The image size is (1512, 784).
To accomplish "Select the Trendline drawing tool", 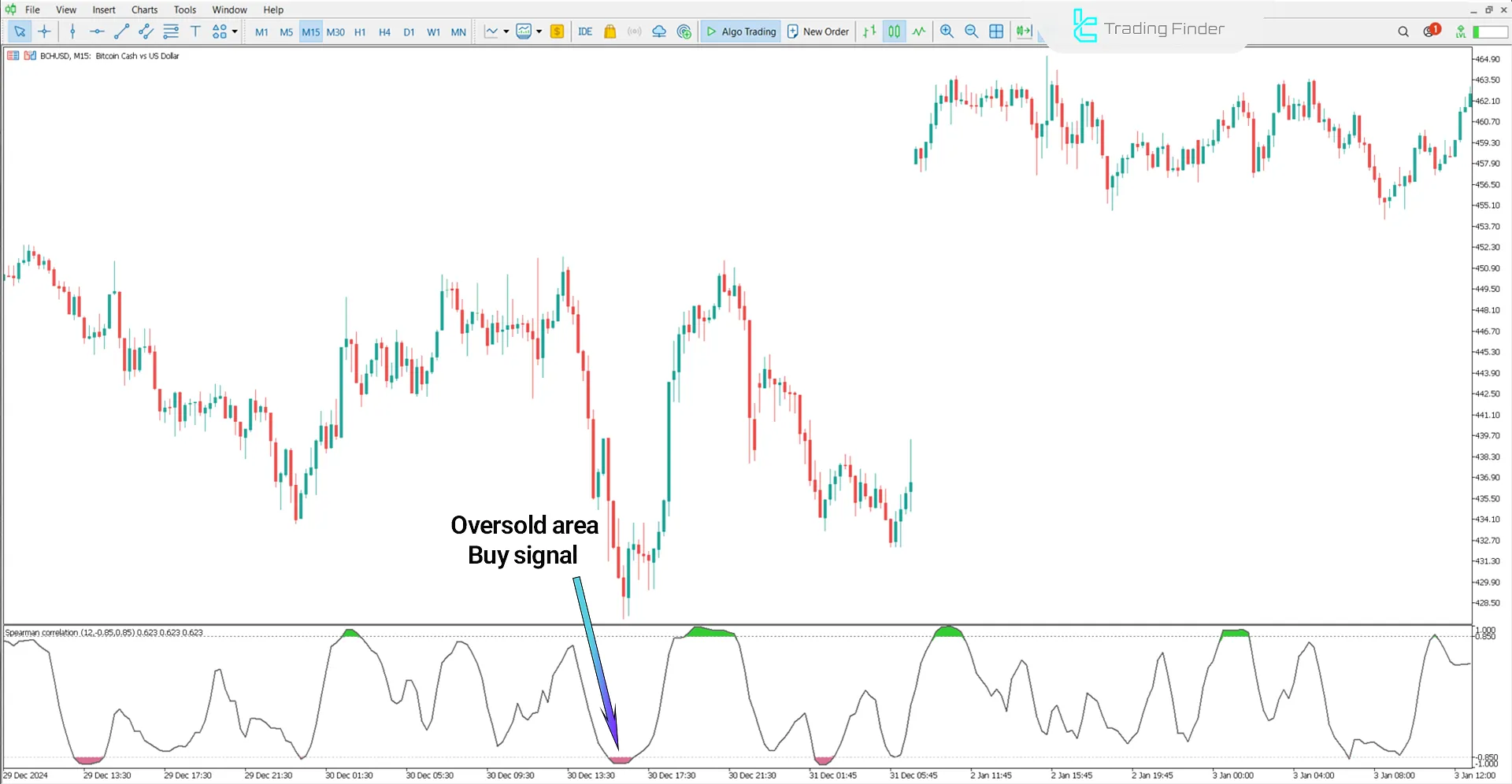I will pyautogui.click(x=121, y=31).
